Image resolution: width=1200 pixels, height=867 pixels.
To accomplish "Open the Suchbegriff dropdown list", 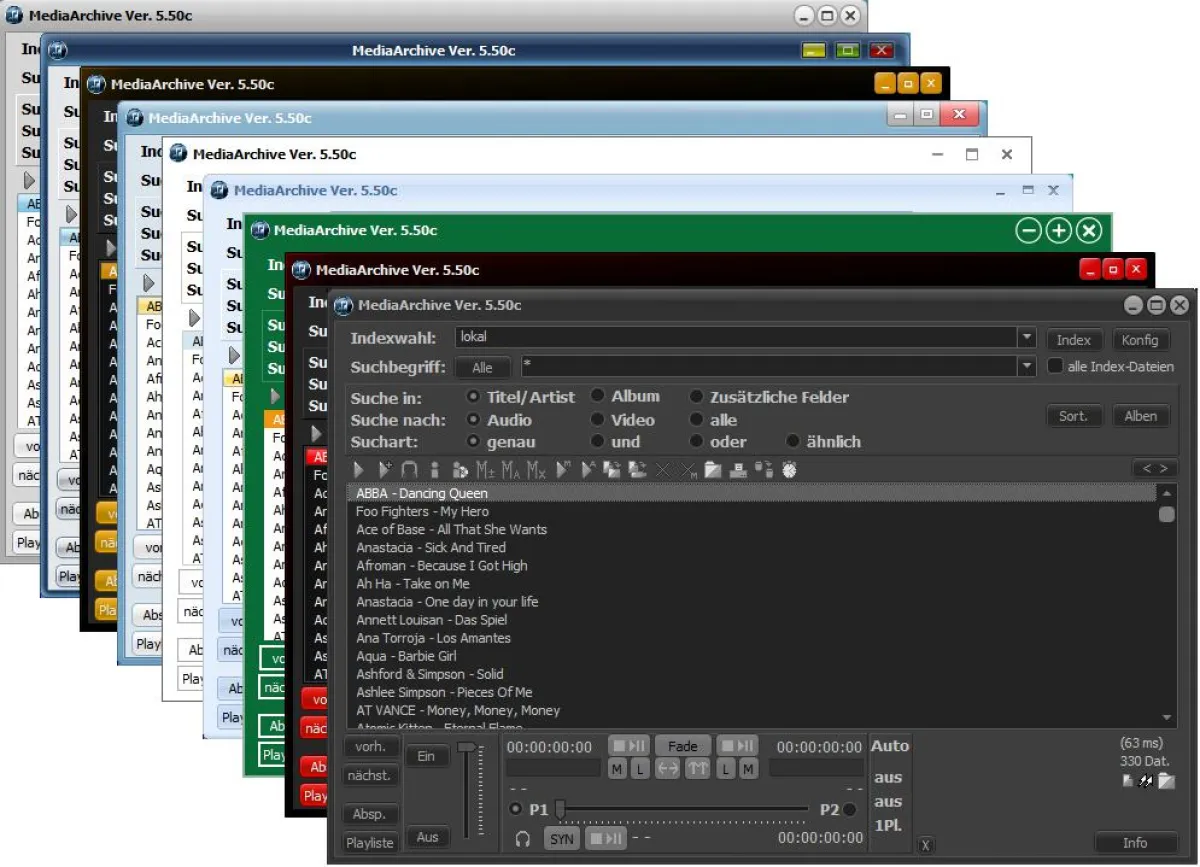I will pyautogui.click(x=1026, y=367).
